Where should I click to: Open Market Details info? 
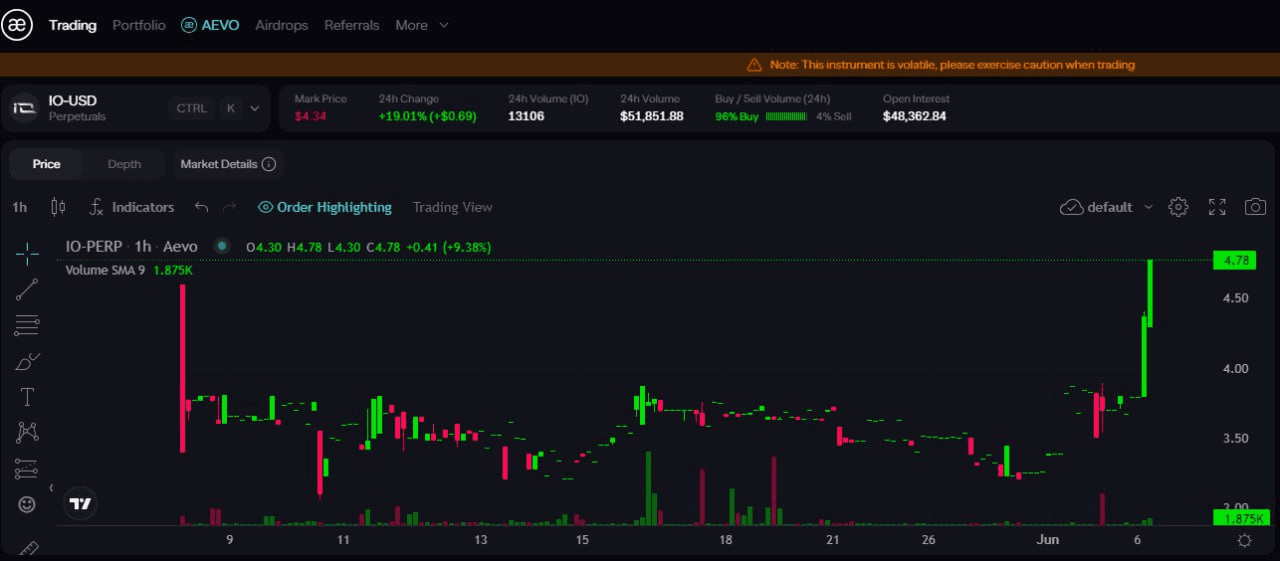point(228,164)
